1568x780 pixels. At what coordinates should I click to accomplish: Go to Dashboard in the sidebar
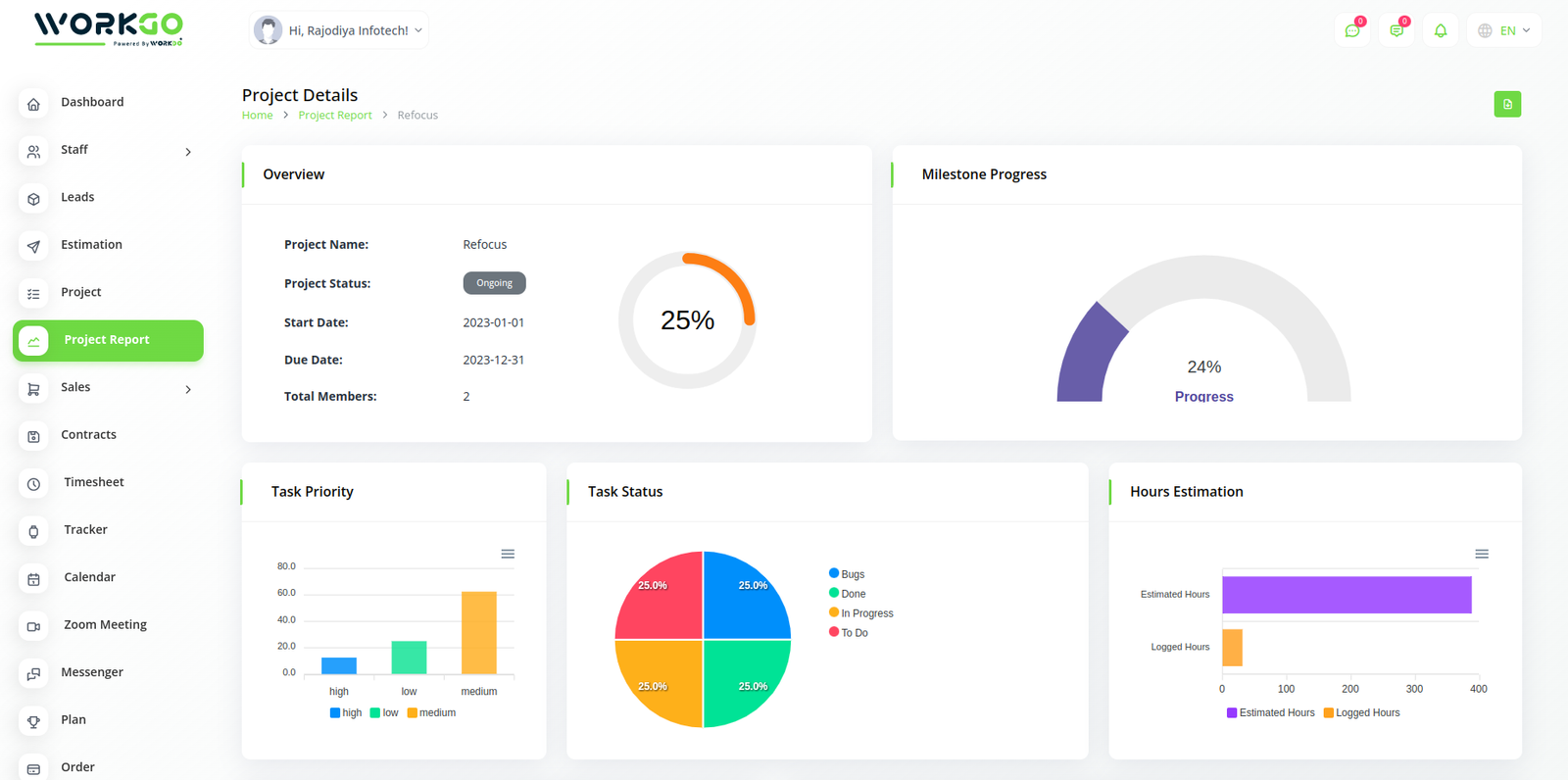[x=92, y=102]
